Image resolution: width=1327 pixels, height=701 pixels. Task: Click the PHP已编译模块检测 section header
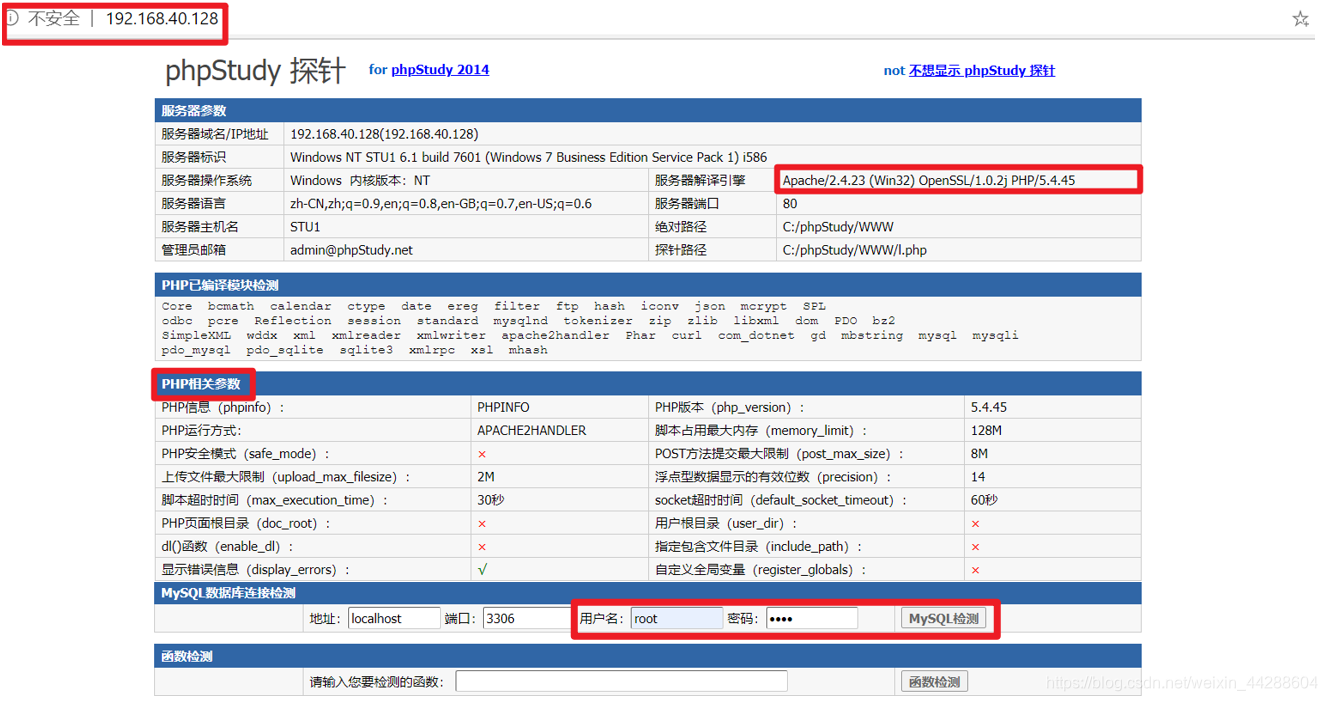click(x=648, y=285)
